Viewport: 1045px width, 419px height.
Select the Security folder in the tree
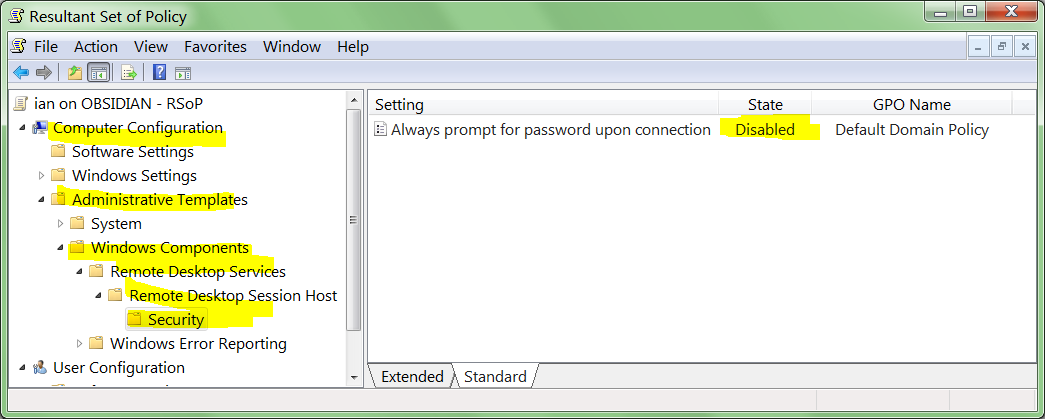click(176, 320)
